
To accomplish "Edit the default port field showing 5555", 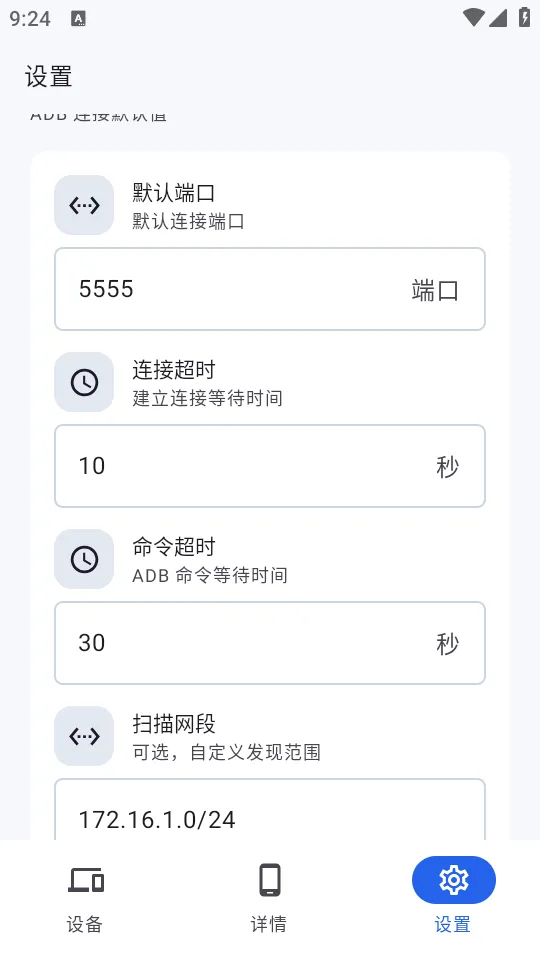I will (x=270, y=289).
